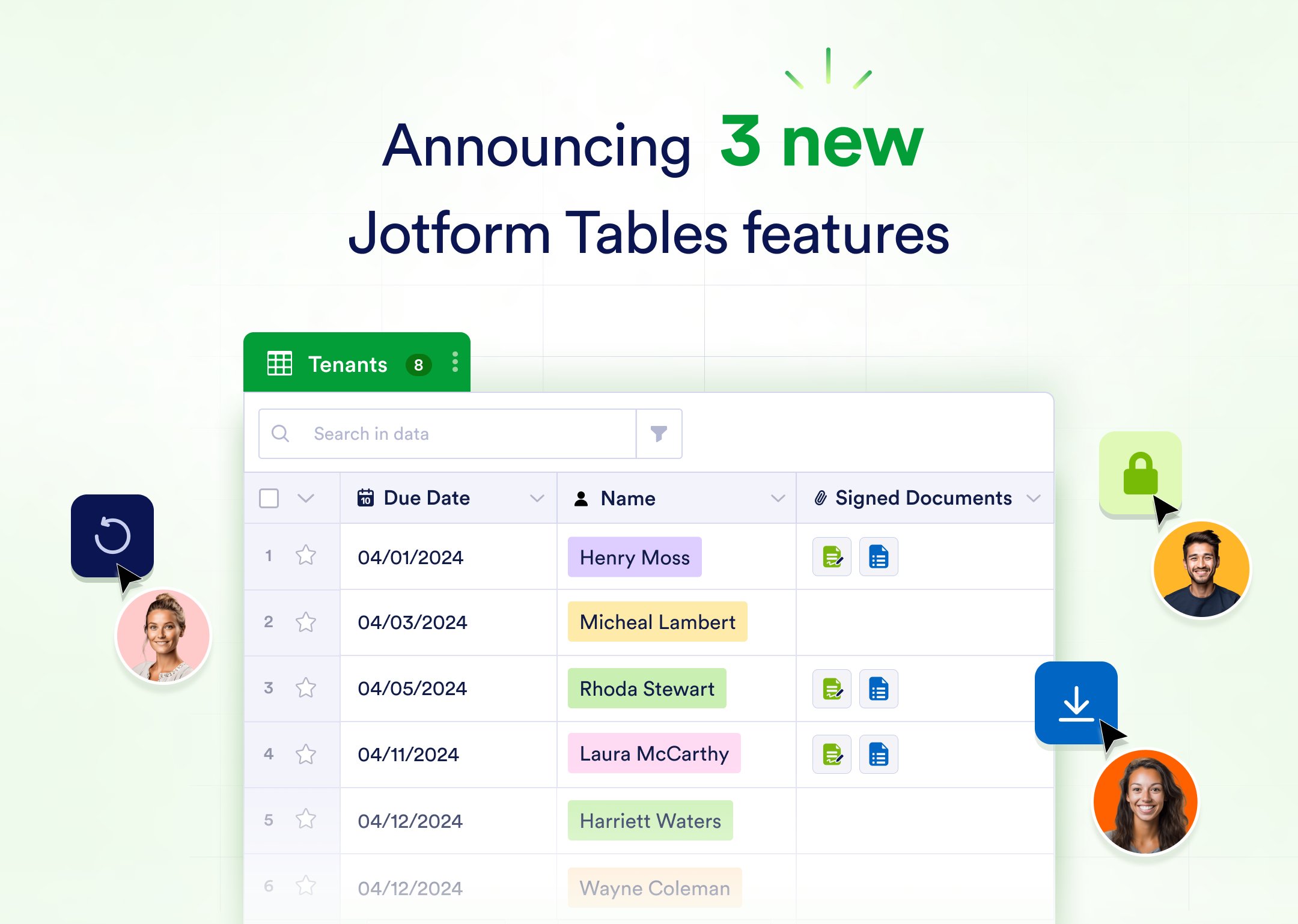
Task: Click the Harriett Waters name tag
Action: 650,821
